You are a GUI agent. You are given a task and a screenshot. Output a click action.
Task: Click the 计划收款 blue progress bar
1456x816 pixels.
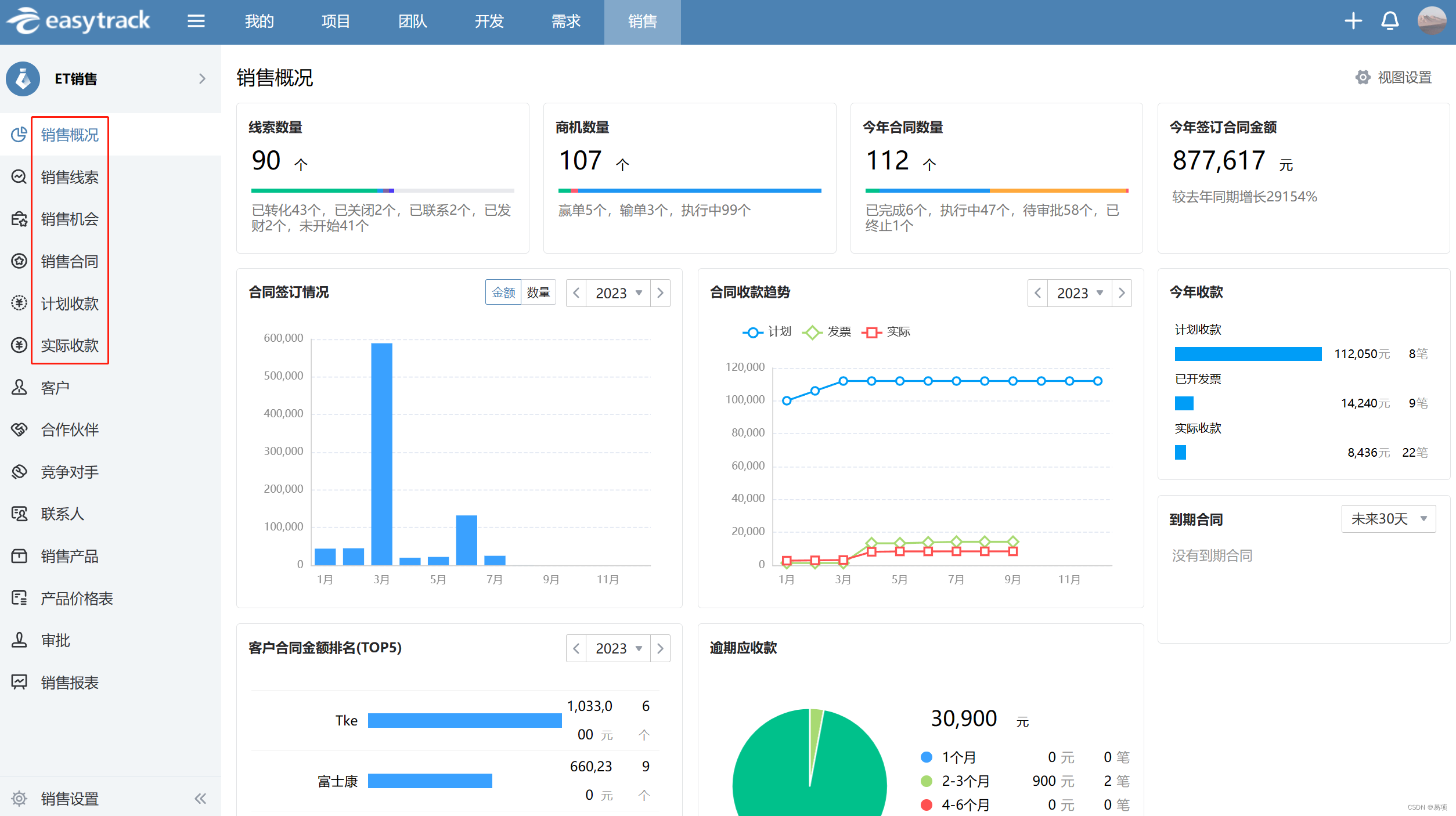tap(1248, 354)
